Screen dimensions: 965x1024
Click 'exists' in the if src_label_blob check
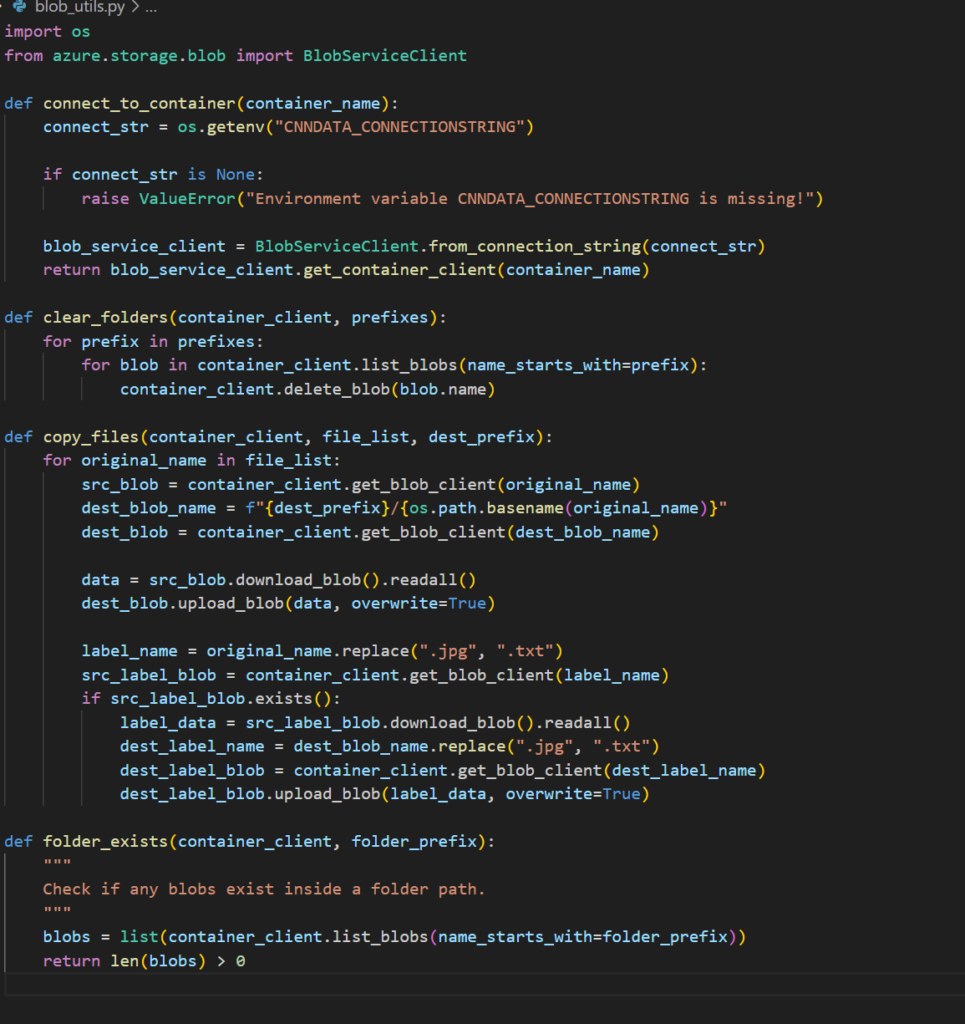pos(284,699)
